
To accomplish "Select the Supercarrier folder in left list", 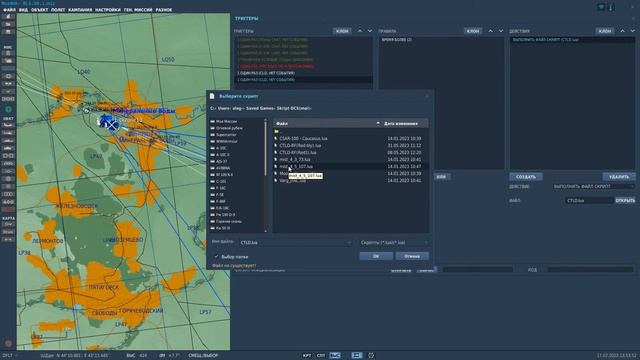I will coord(226,135).
